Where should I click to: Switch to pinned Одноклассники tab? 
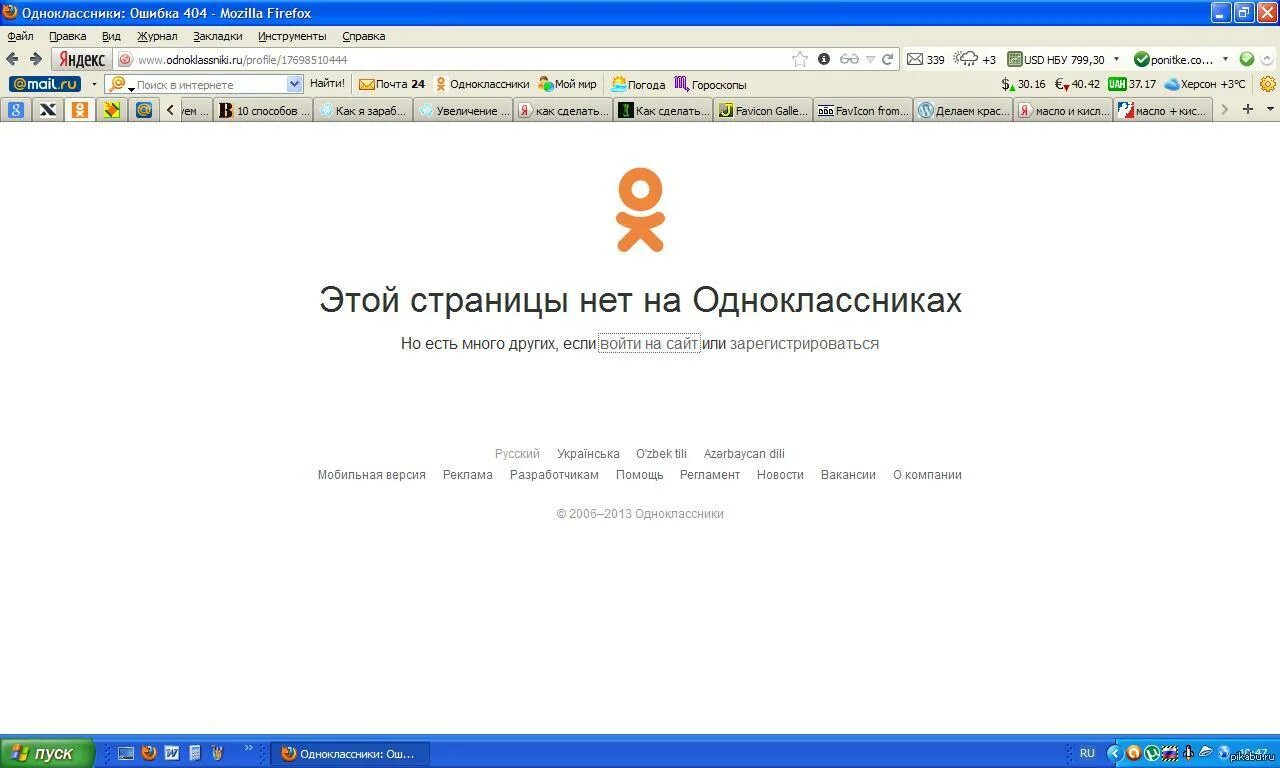point(80,110)
